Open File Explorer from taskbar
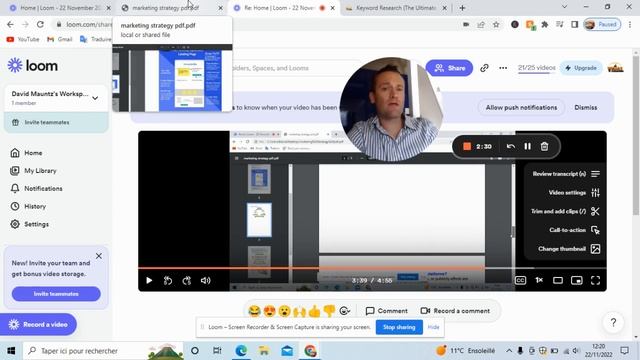640x360 pixels. click(264, 351)
